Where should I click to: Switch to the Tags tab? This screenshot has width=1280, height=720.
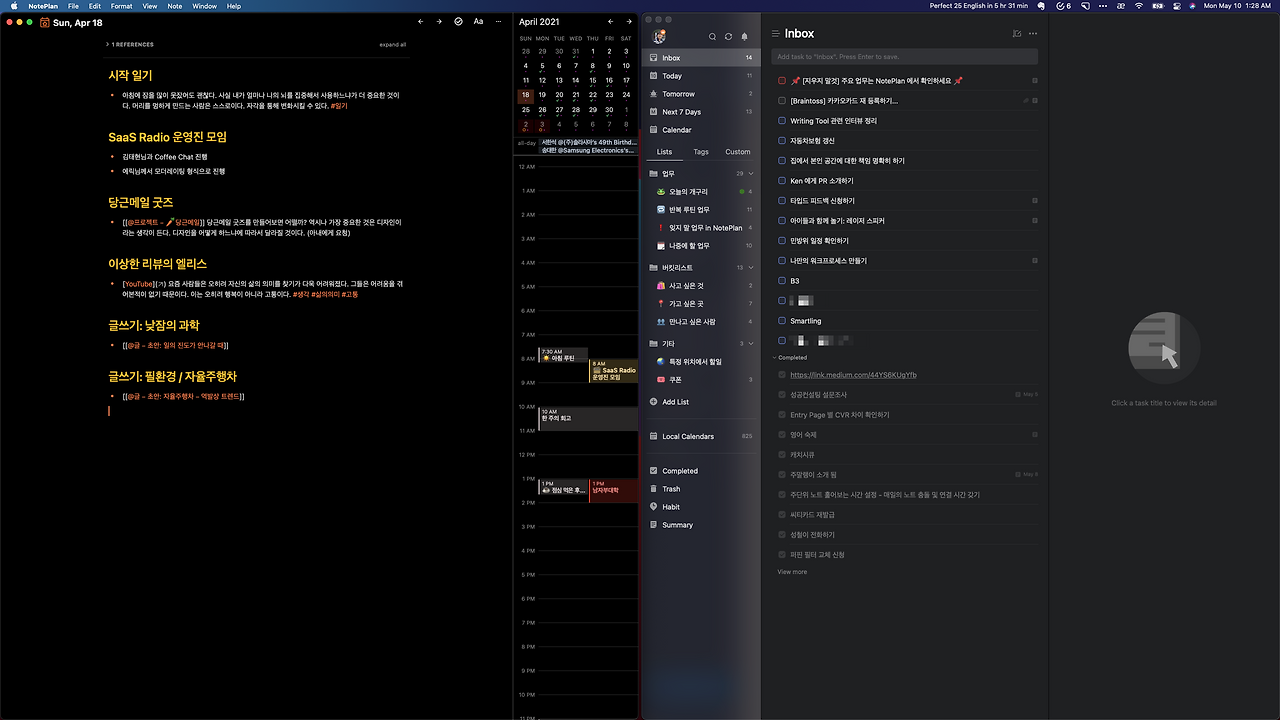coord(701,152)
